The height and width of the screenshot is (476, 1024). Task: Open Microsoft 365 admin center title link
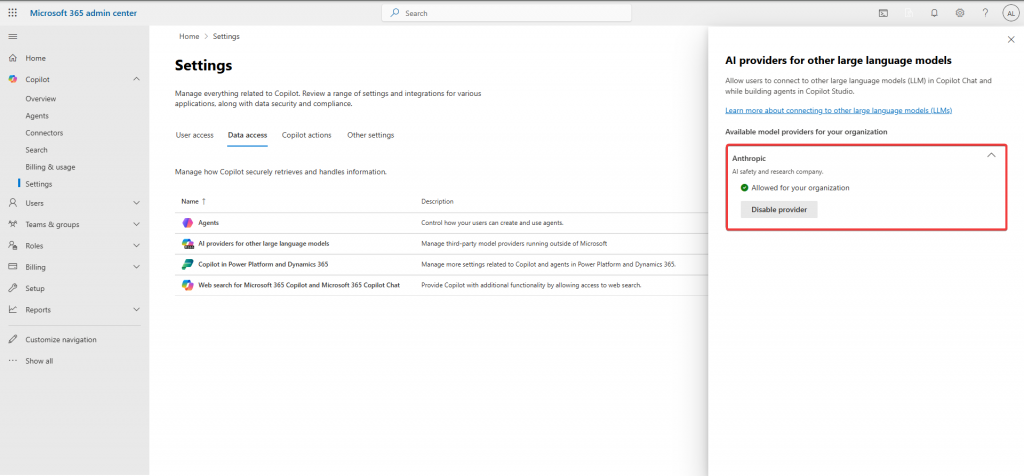84,13
